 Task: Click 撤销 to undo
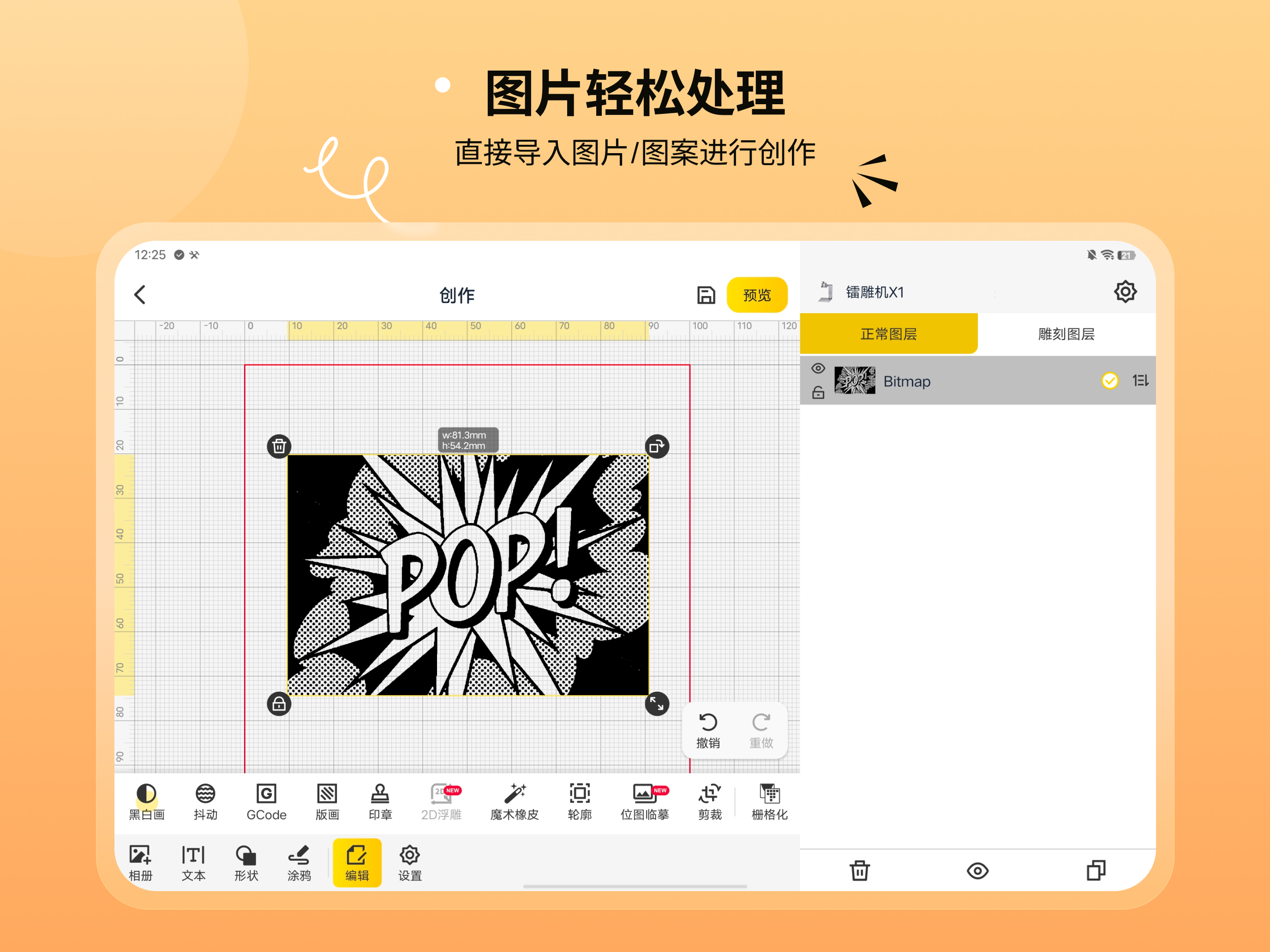708,731
